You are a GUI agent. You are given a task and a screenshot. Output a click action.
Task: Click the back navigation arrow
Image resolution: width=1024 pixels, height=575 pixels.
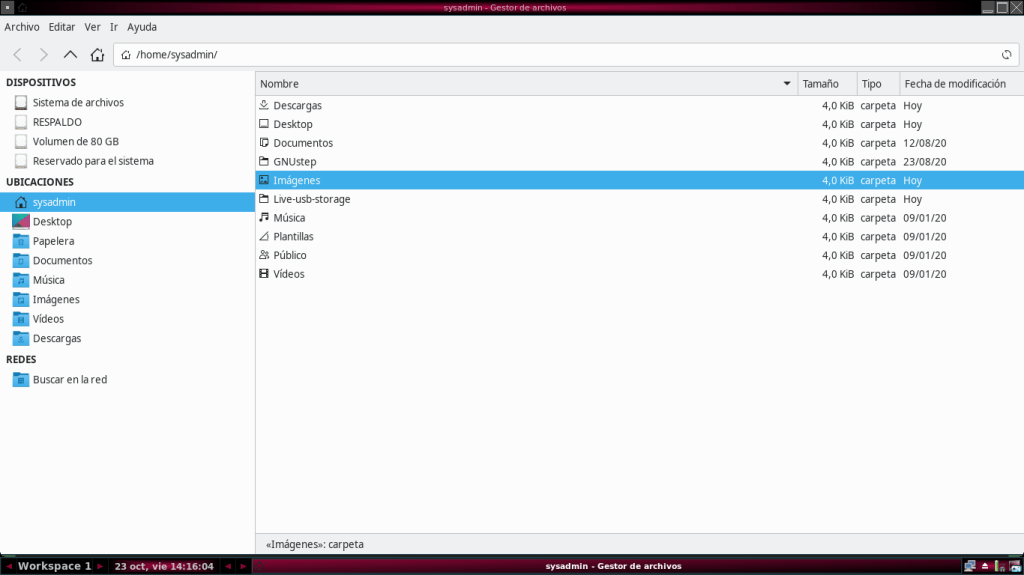point(18,54)
